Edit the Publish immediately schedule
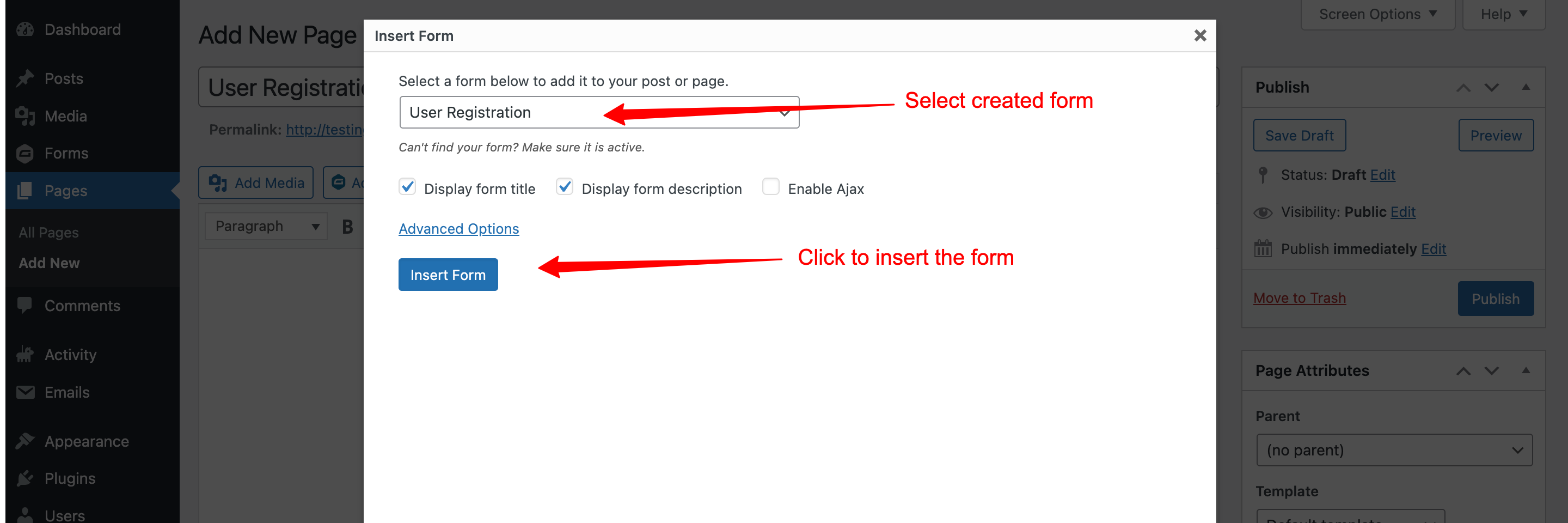This screenshot has height=523, width=1568. [1433, 249]
